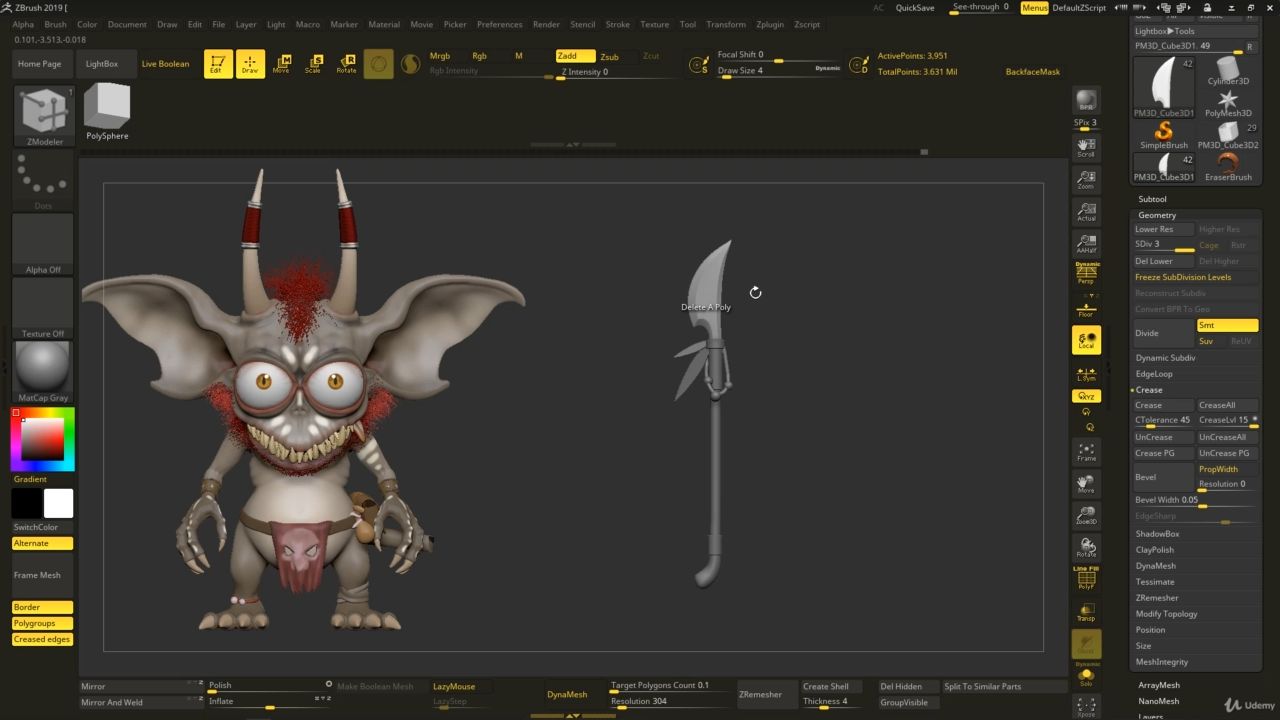Open the Zplugin menu

pyautogui.click(x=770, y=24)
